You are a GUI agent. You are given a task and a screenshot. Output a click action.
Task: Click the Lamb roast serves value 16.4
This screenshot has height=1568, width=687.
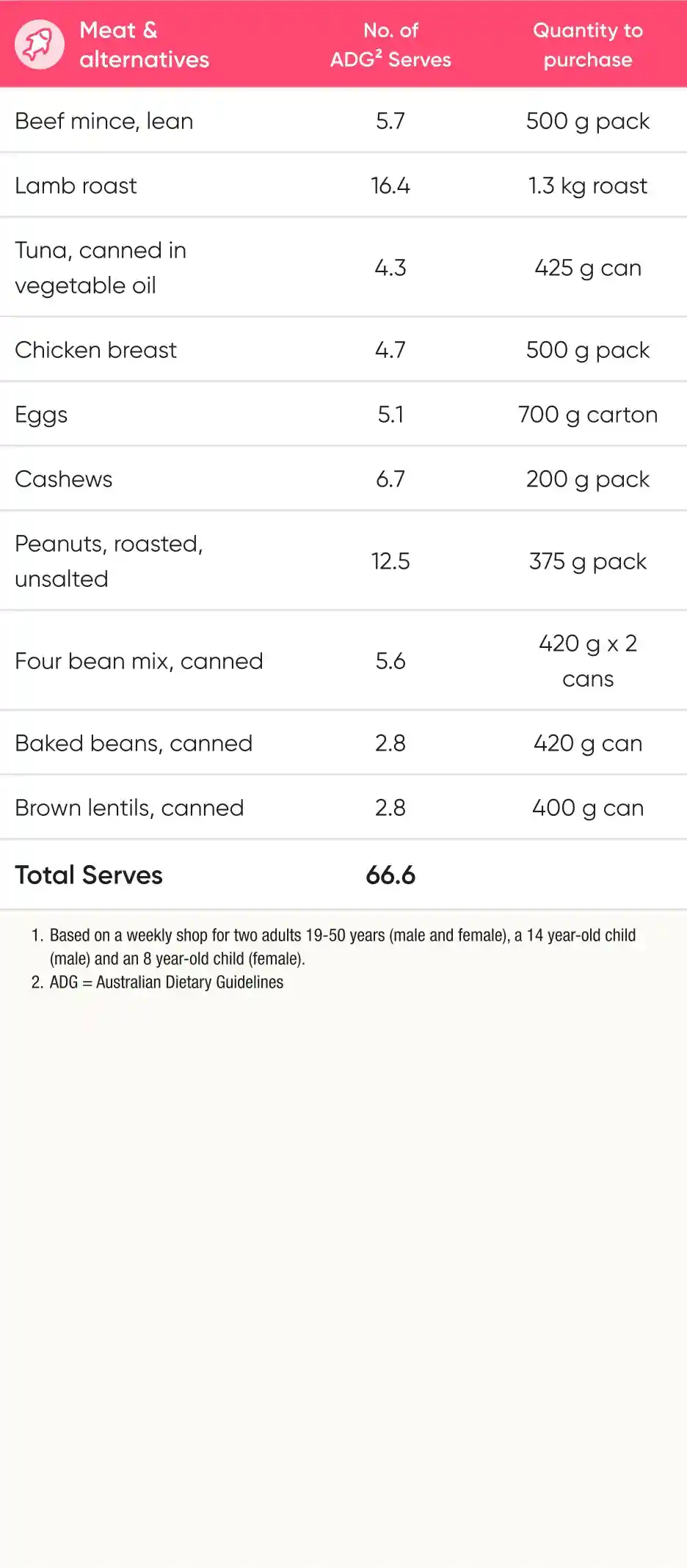tap(390, 186)
